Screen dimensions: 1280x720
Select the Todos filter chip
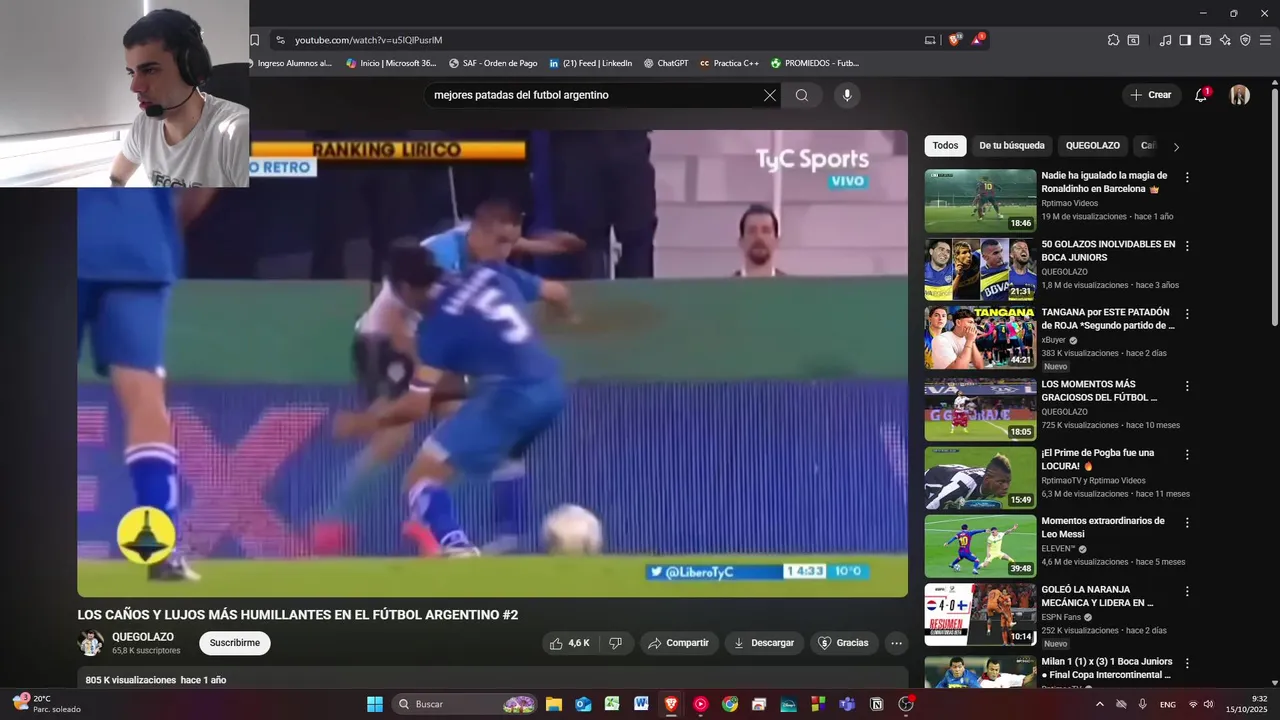(x=945, y=146)
